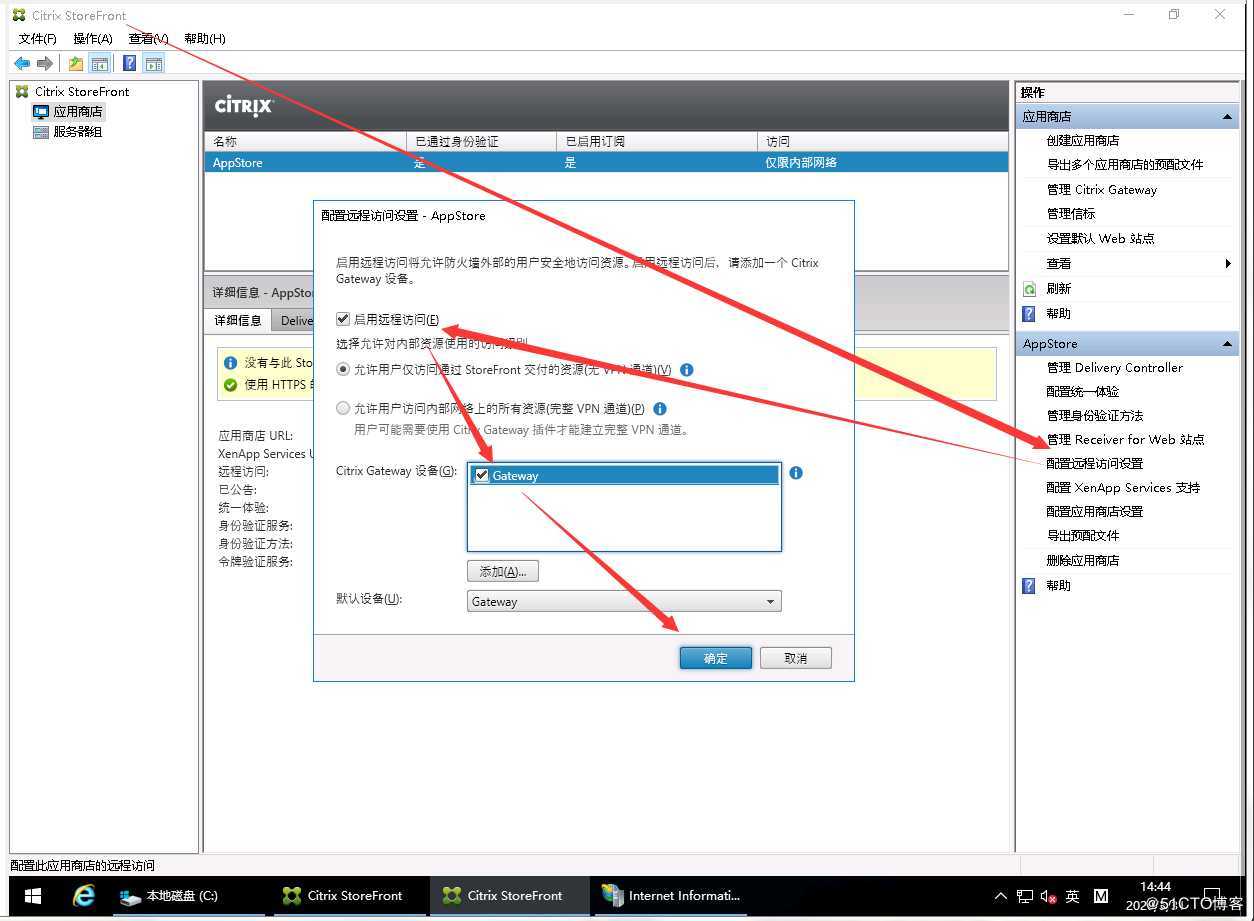
Task: Click 管理 Delivery Controller action
Action: point(1115,368)
